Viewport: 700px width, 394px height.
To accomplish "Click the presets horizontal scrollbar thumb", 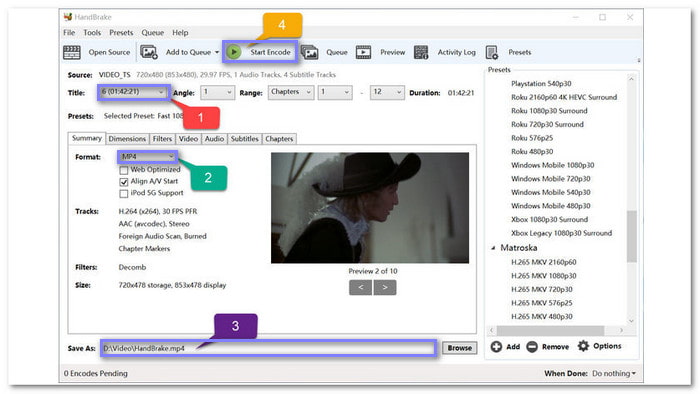I will [550, 331].
